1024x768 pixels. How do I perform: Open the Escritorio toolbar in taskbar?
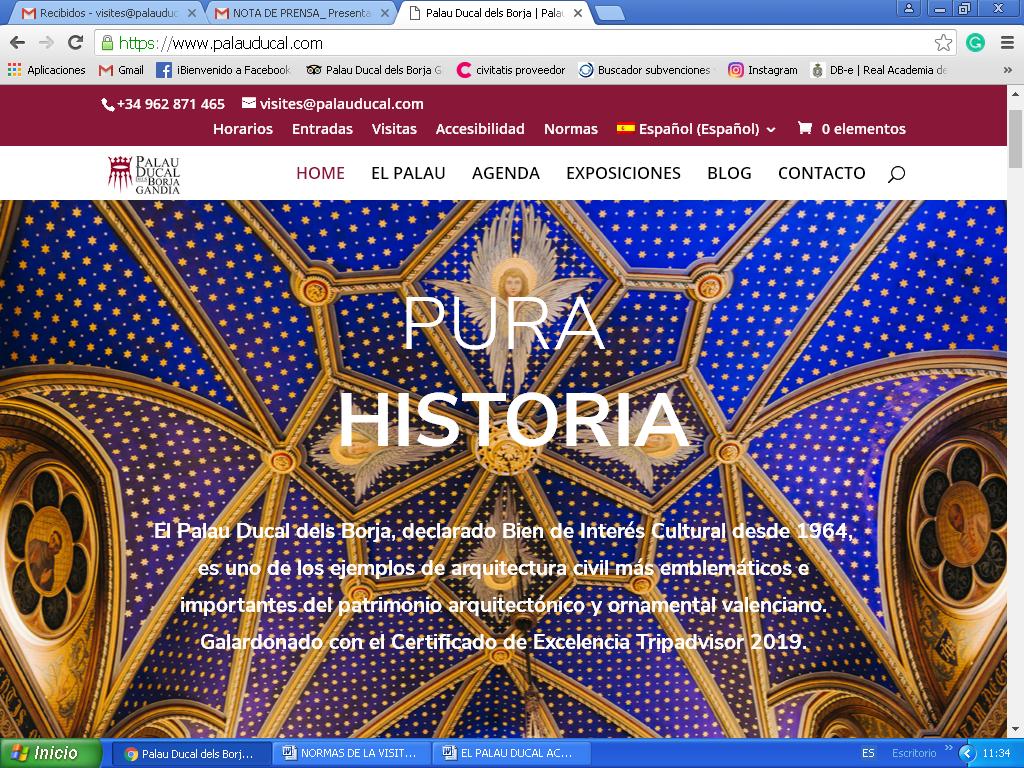(x=914, y=753)
